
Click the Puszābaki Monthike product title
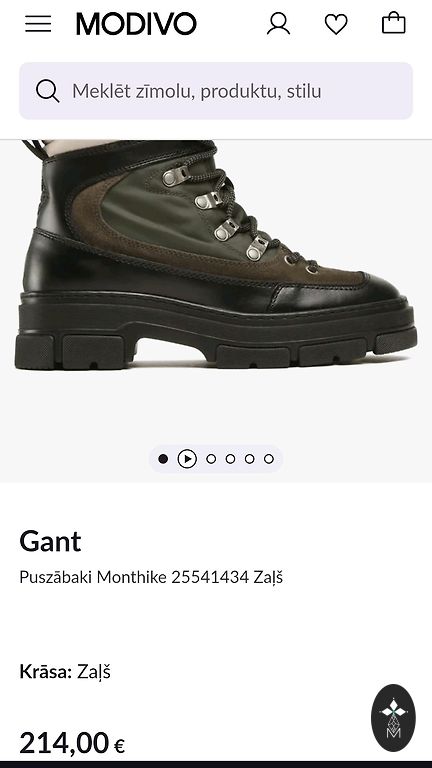(151, 577)
